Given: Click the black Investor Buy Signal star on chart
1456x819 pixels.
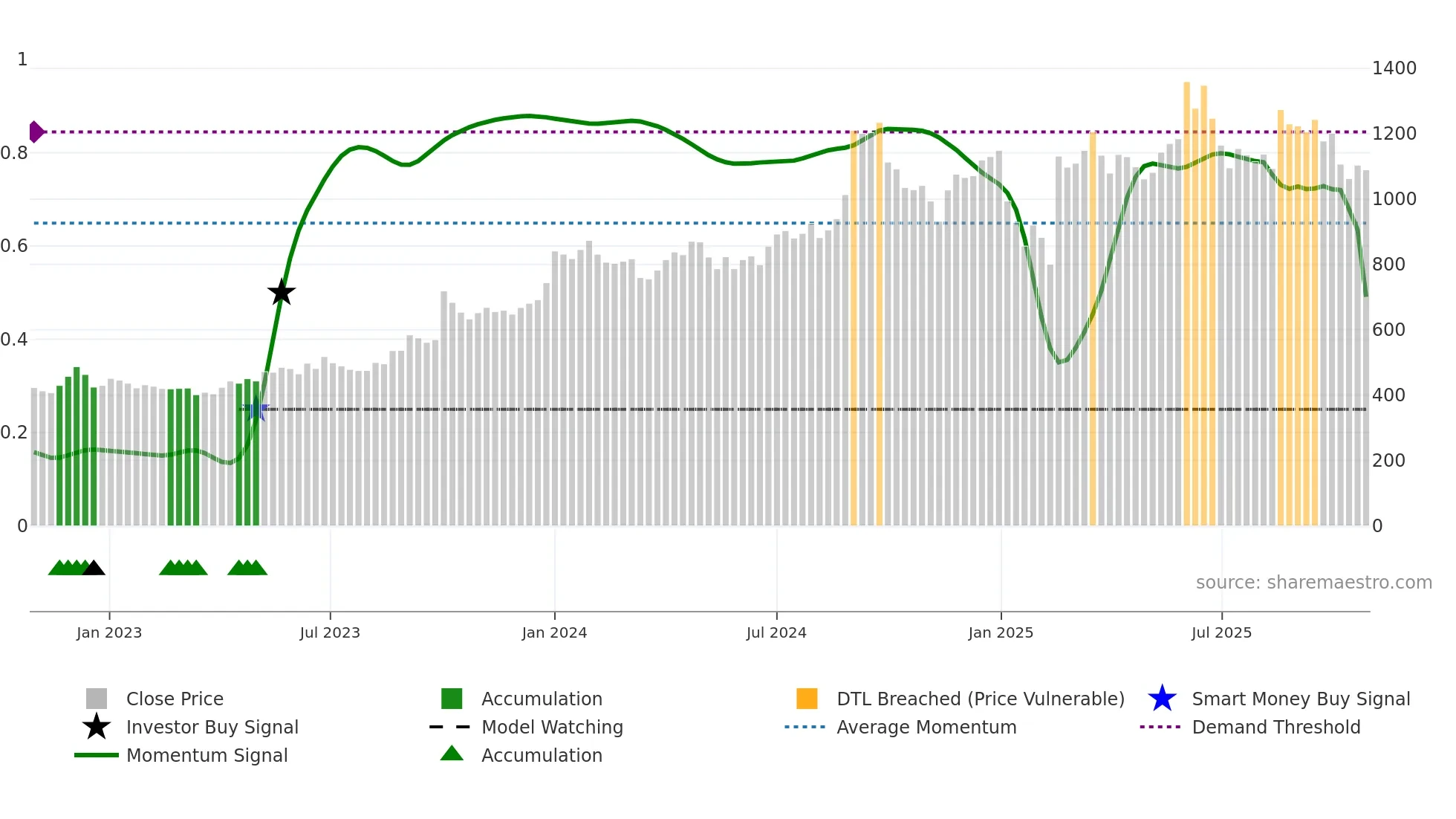Looking at the screenshot, I should point(282,292).
